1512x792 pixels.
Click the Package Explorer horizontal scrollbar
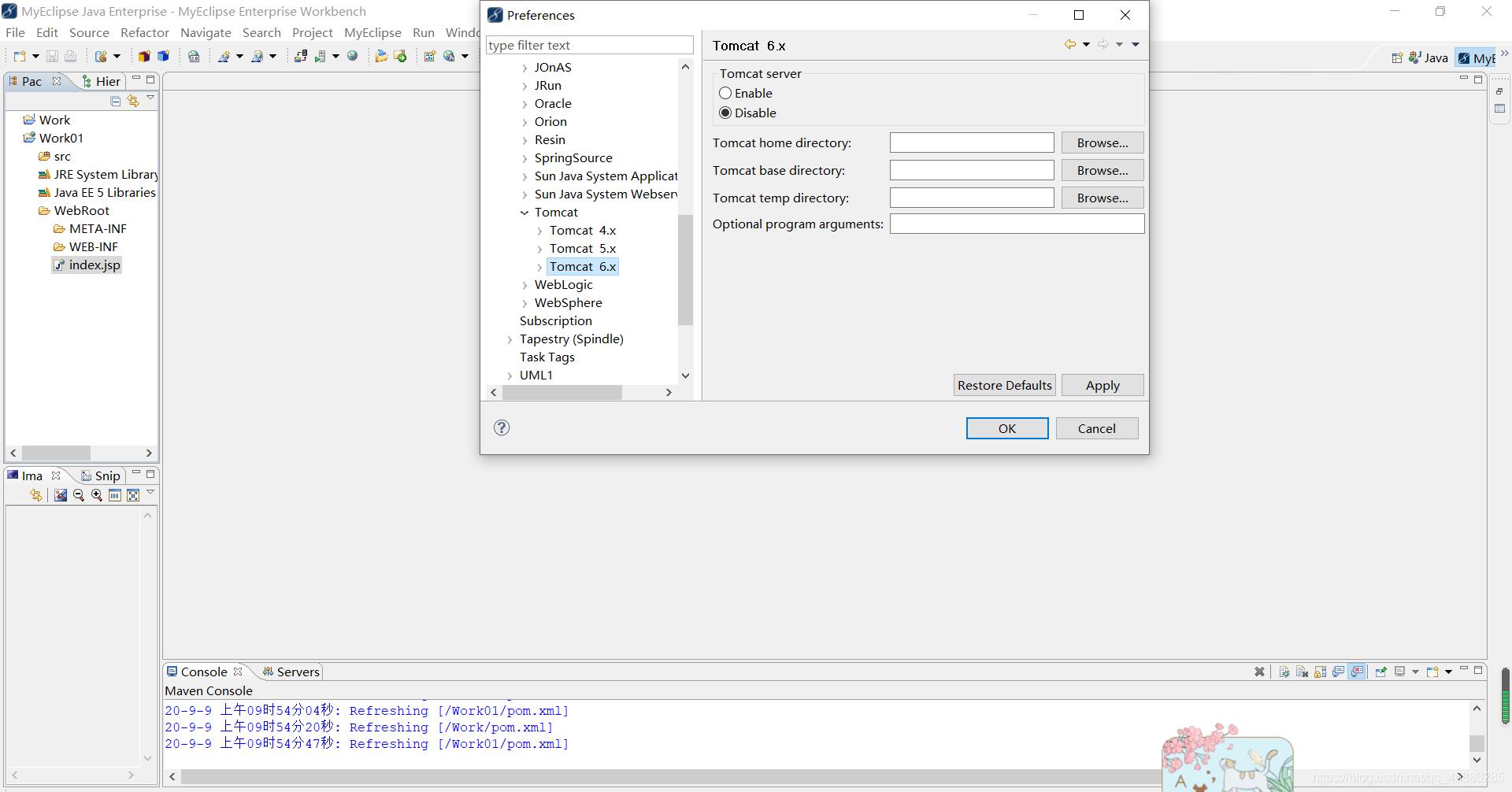[56, 453]
